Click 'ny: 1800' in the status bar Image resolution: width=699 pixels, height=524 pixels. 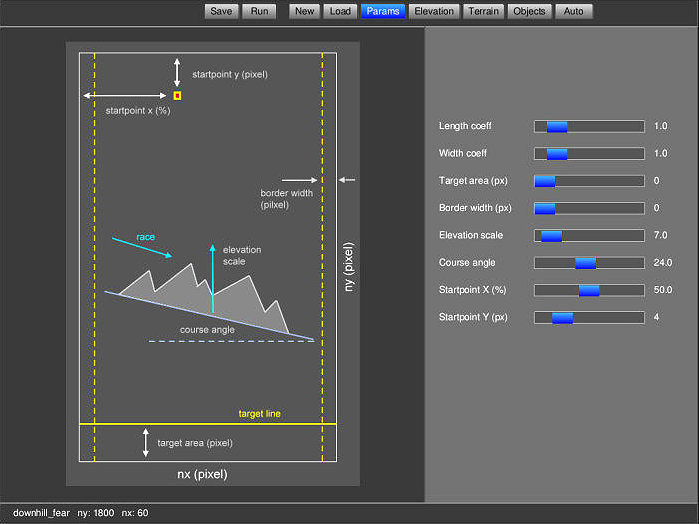click(96, 513)
